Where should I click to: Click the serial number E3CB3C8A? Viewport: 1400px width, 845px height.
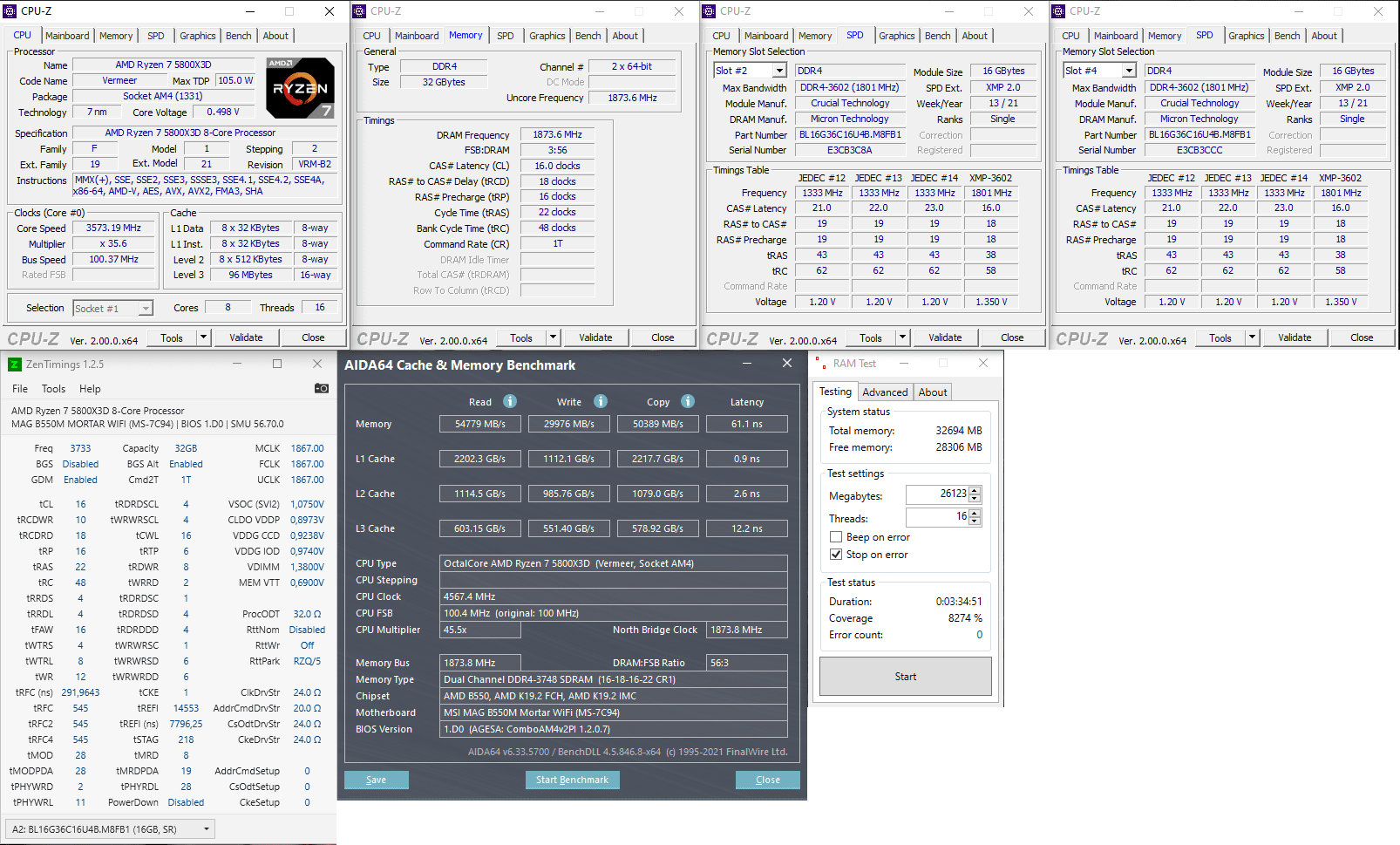click(849, 150)
